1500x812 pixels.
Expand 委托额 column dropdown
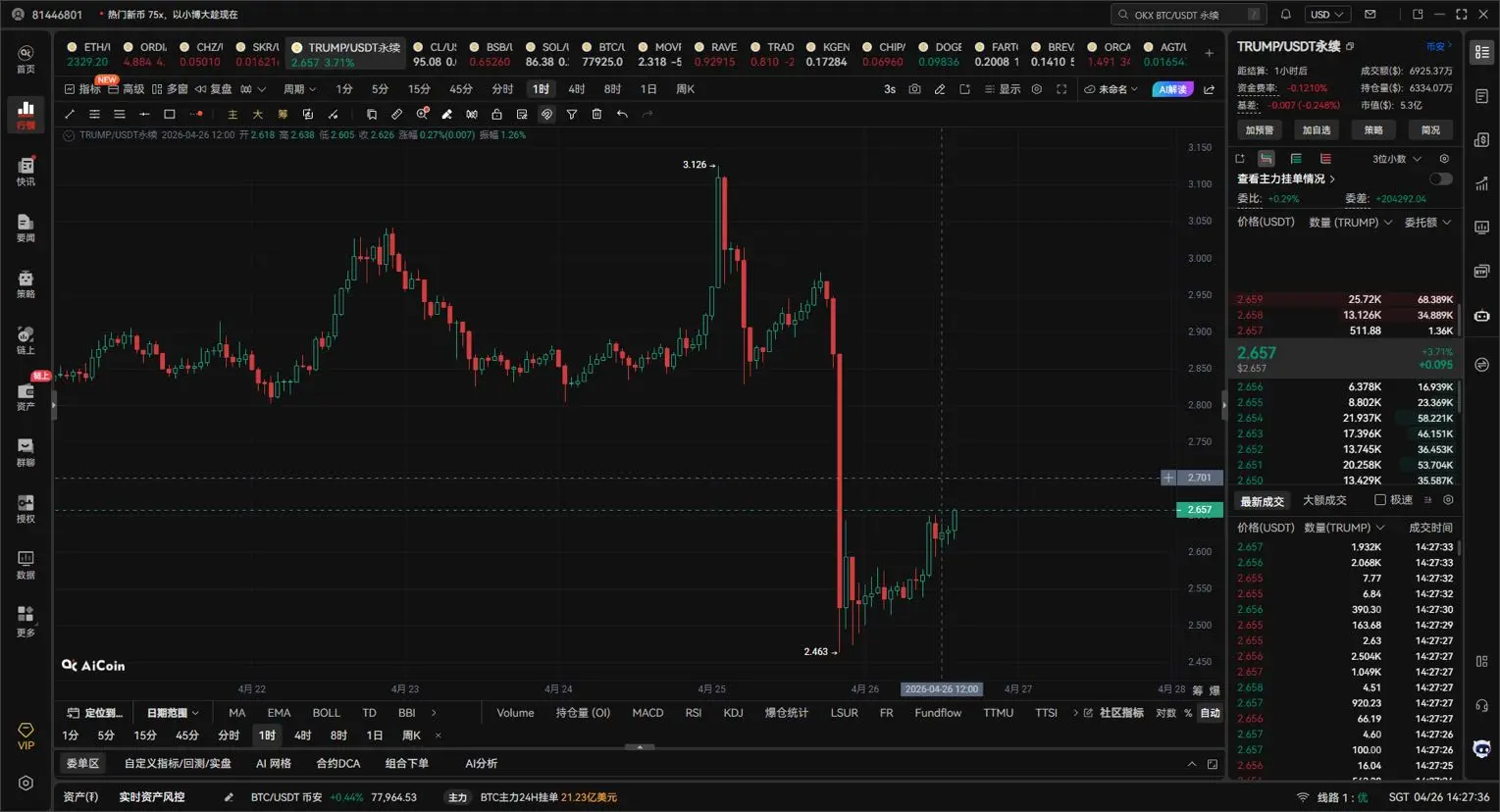tap(1427, 223)
